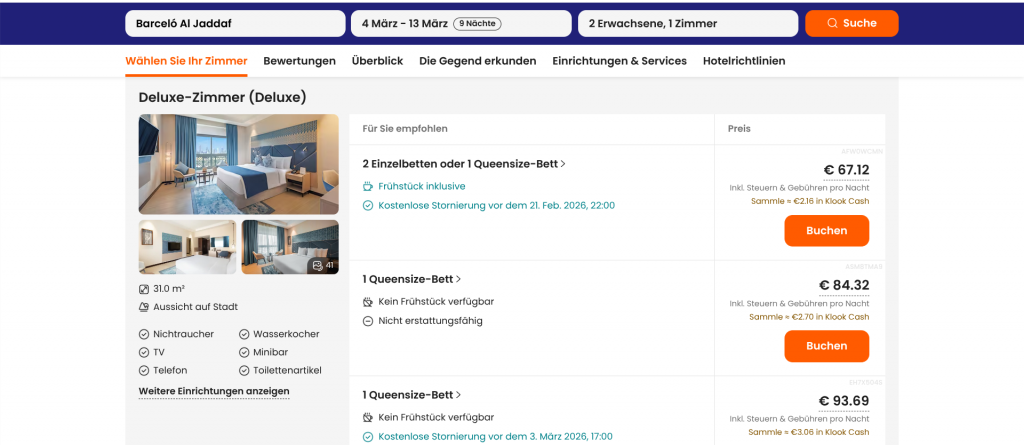Switch to the Bewertungen tab
Image resolution: width=1024 pixels, height=445 pixels.
click(x=299, y=61)
